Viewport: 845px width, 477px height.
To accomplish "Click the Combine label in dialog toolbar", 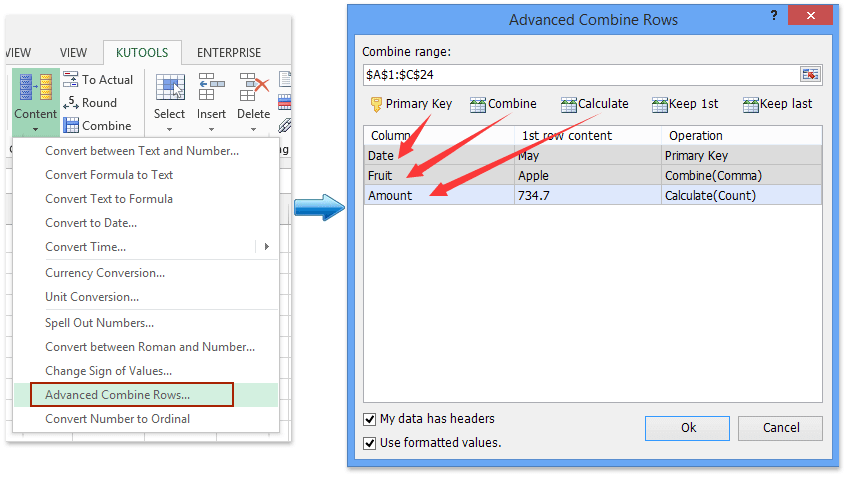I will tap(512, 103).
